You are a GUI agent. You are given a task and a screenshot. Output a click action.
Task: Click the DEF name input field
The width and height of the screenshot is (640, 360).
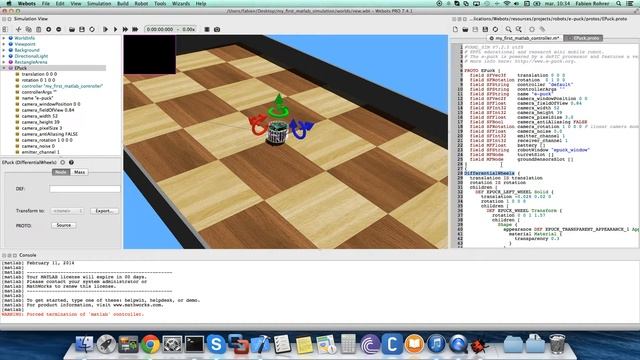pos(85,189)
